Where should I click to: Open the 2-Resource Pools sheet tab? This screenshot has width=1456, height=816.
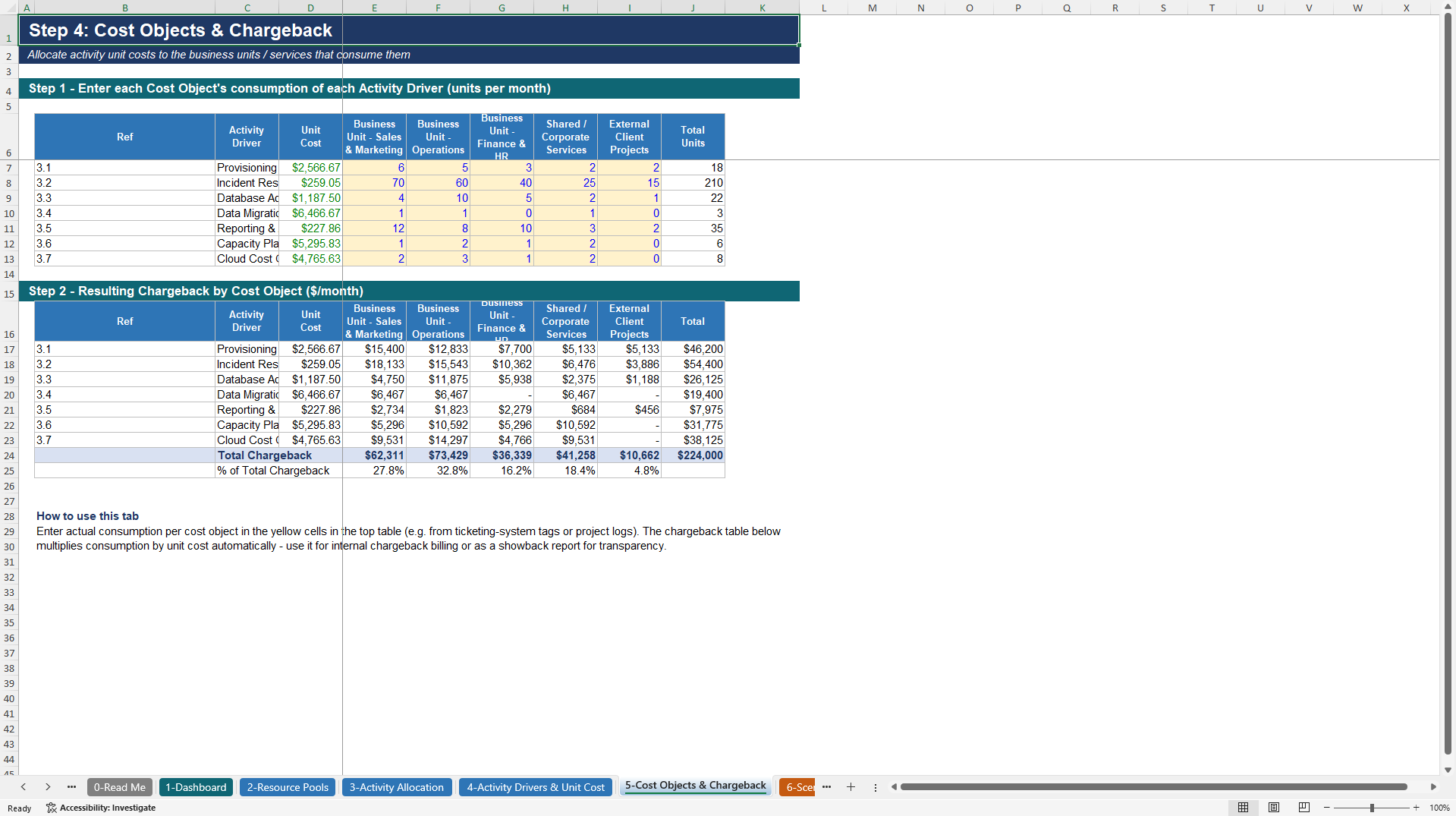click(288, 787)
